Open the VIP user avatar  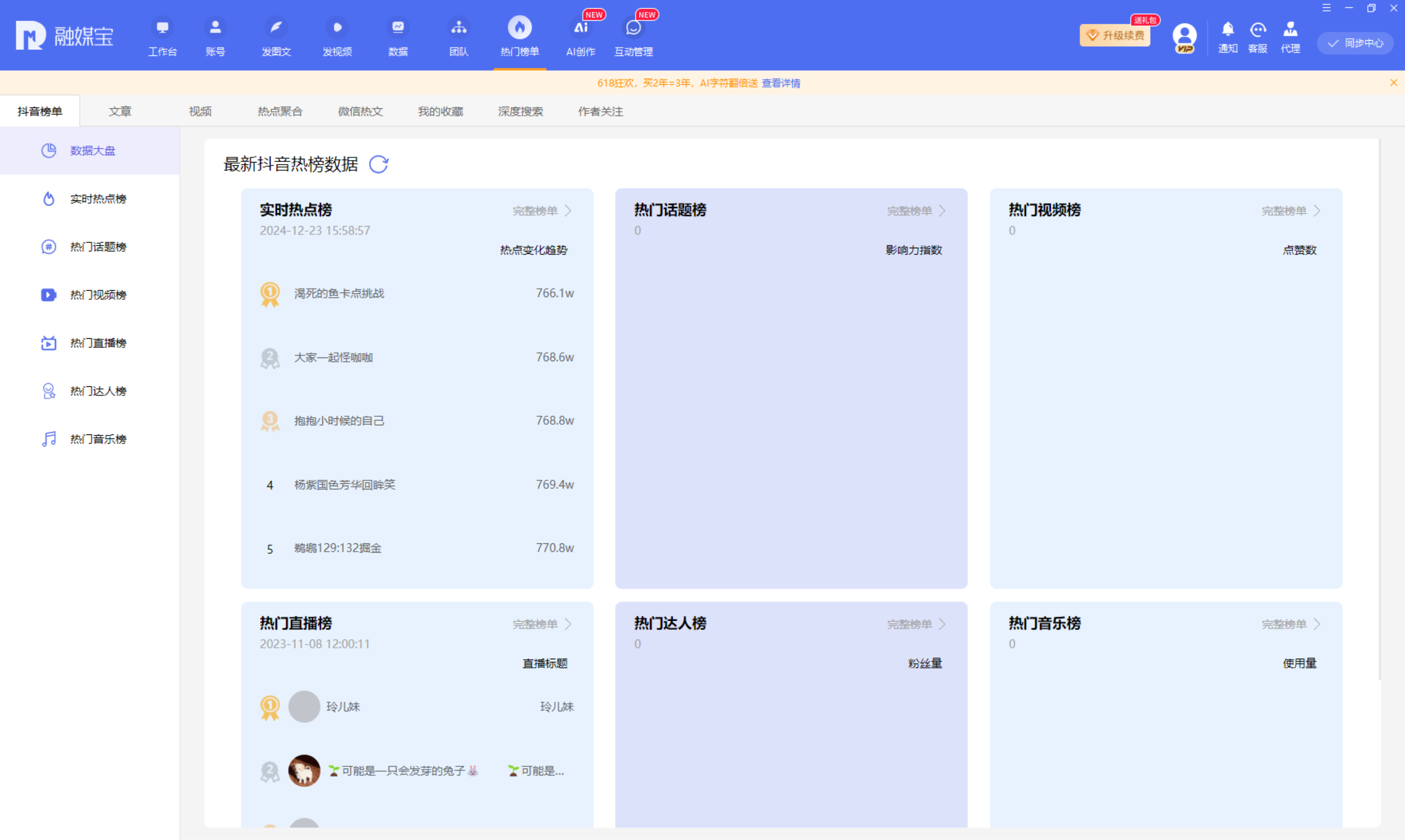point(1184,38)
